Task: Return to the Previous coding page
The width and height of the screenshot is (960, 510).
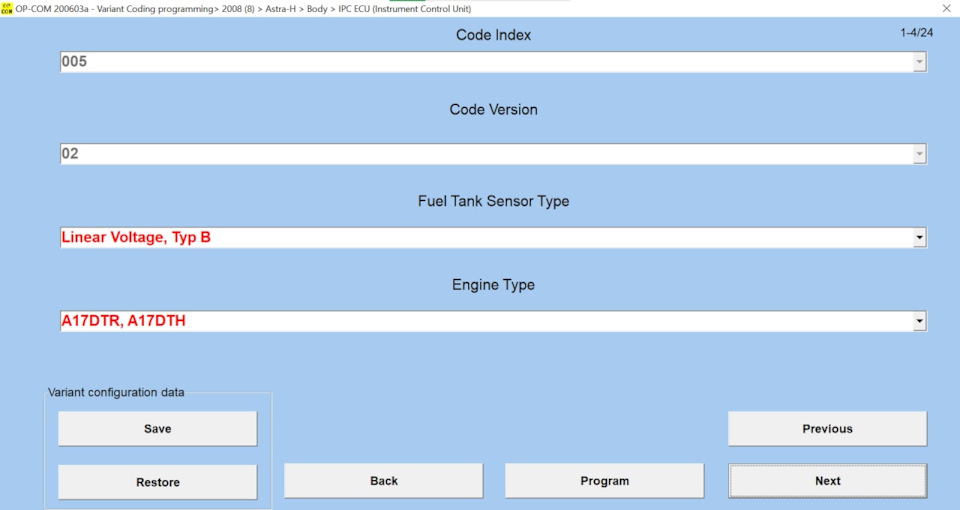Action: pyautogui.click(x=827, y=429)
